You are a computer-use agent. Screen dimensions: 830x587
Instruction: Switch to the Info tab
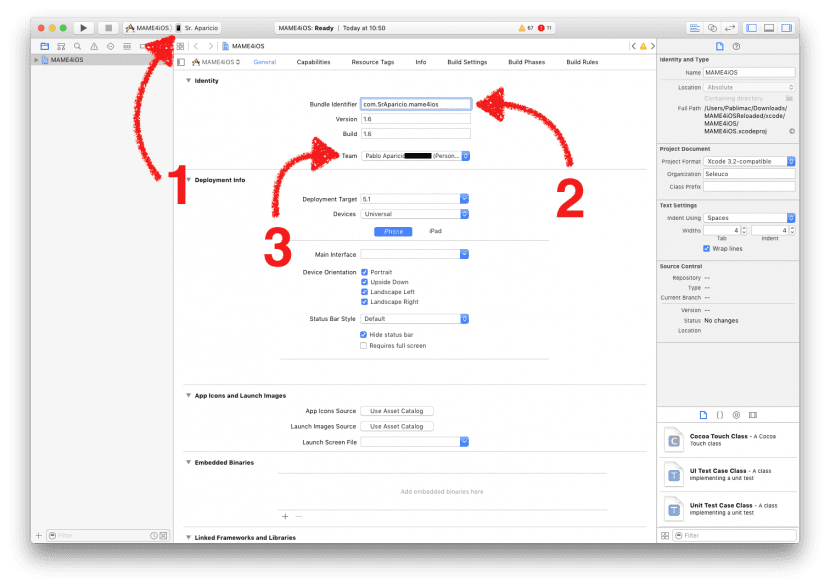click(421, 62)
